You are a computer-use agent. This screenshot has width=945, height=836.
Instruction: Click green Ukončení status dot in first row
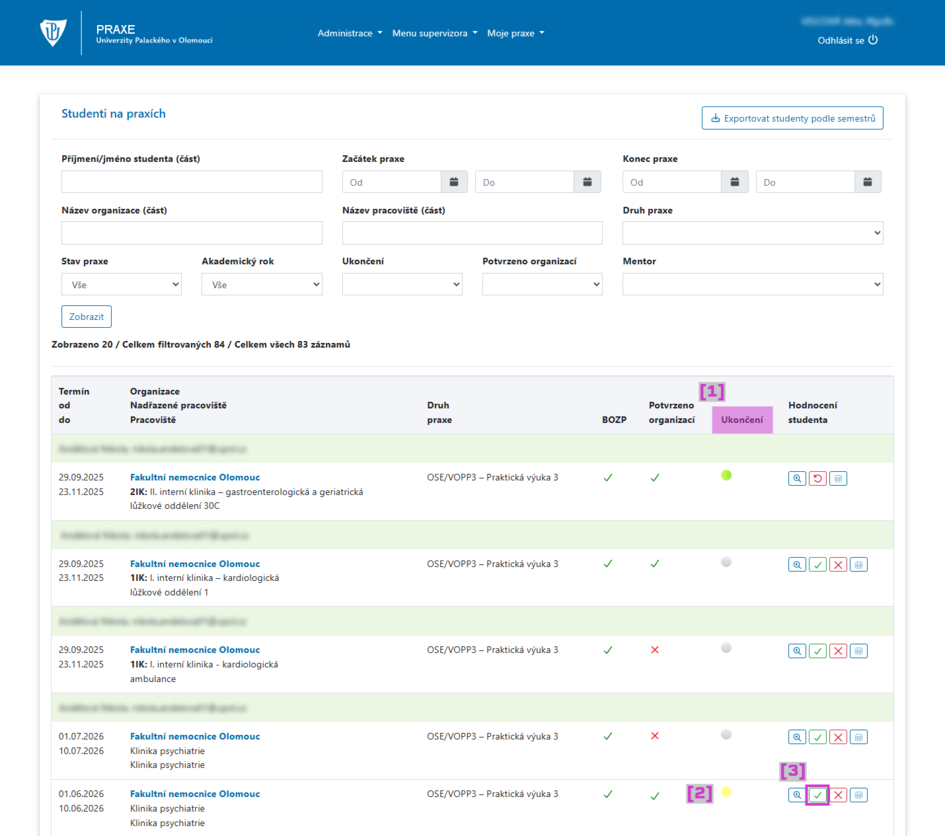[x=726, y=476]
